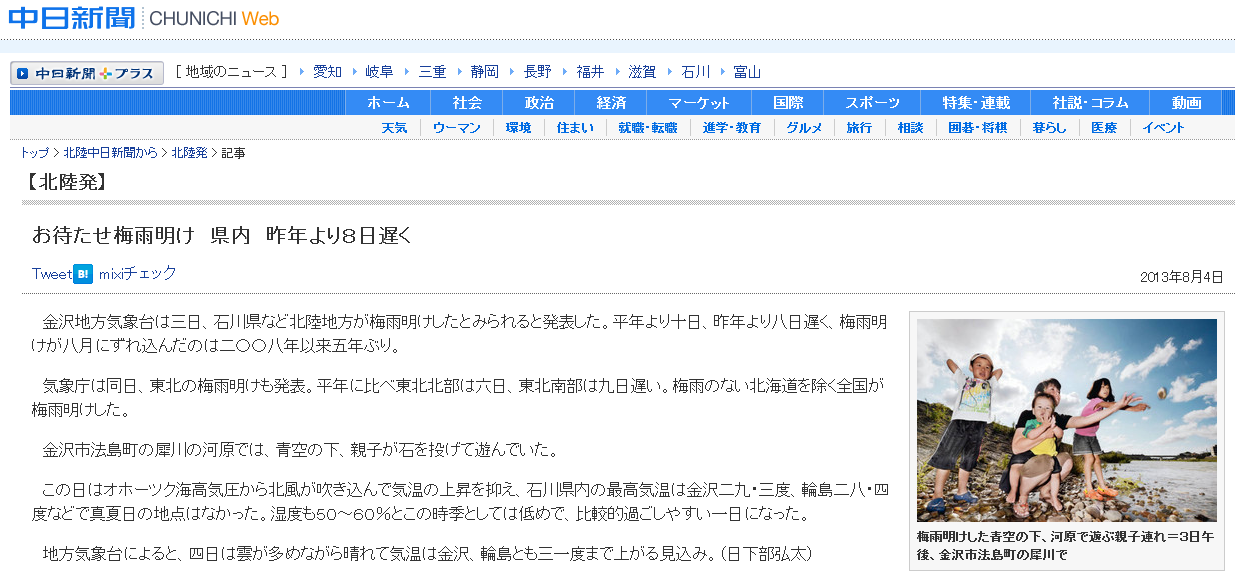This screenshot has width=1235, height=587.
Task: Go to the 政治 section
Action: point(539,103)
